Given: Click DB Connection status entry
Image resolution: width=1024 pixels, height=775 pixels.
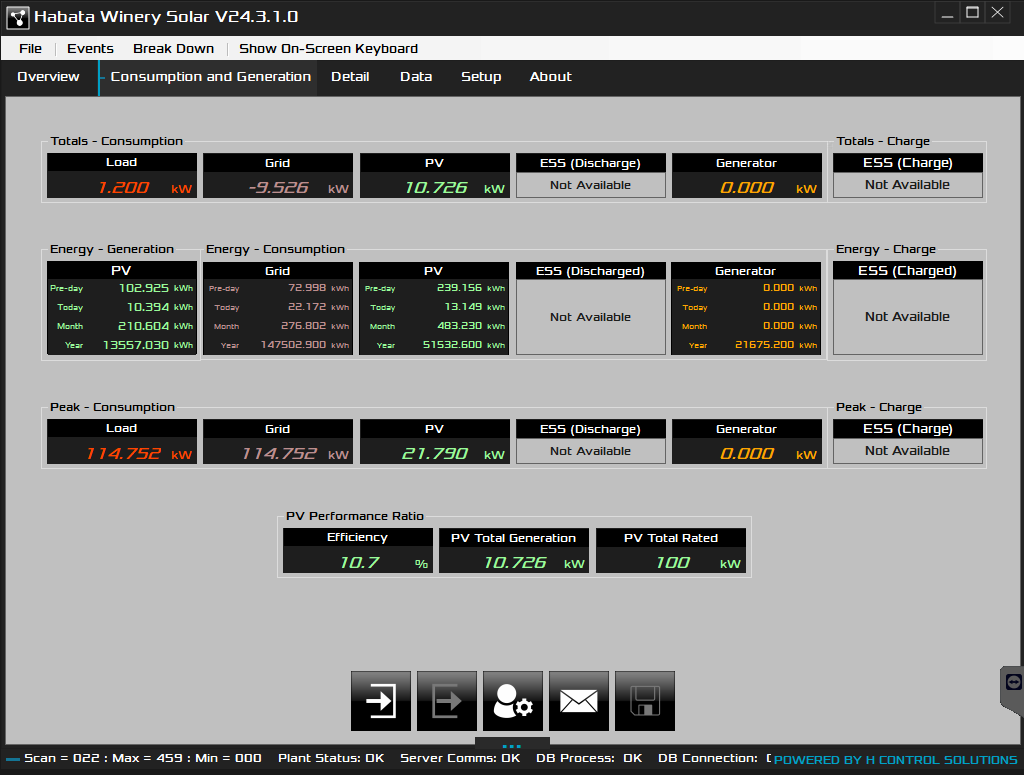Looking at the screenshot, I should tap(714, 758).
